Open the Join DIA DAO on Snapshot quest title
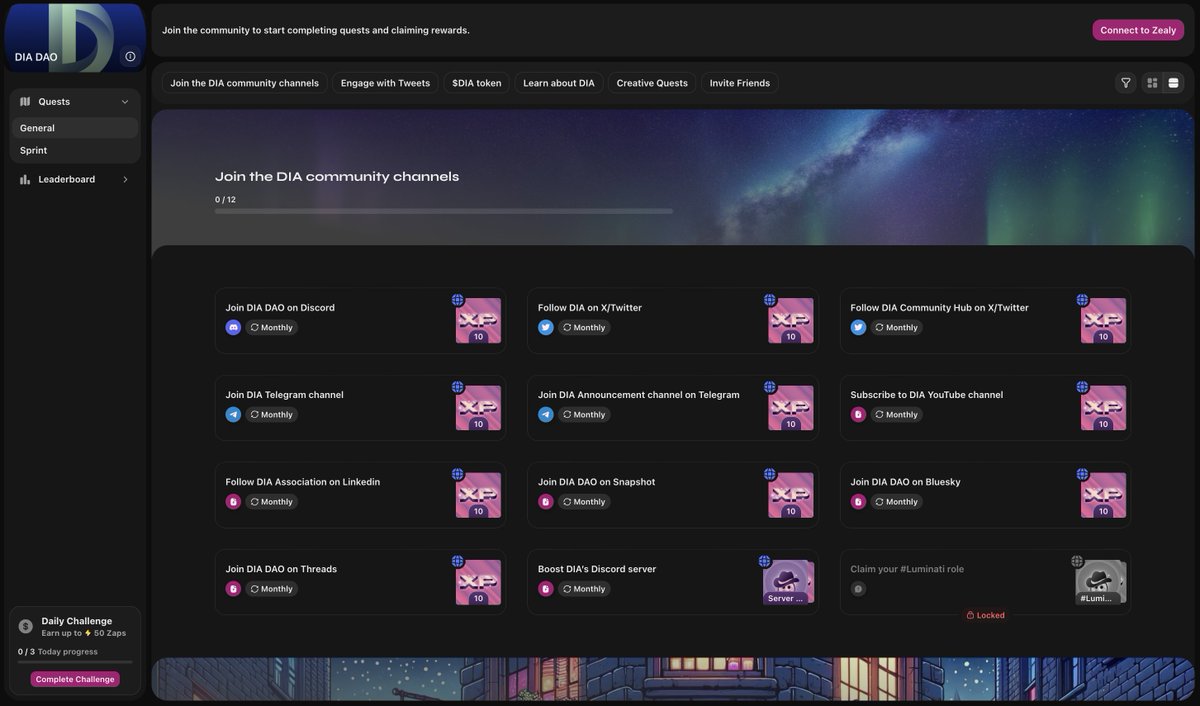 coord(596,482)
